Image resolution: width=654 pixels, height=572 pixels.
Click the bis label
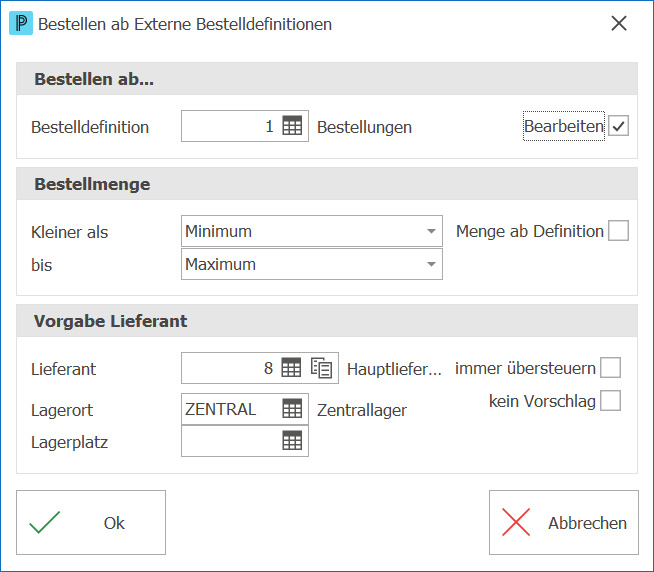41,265
